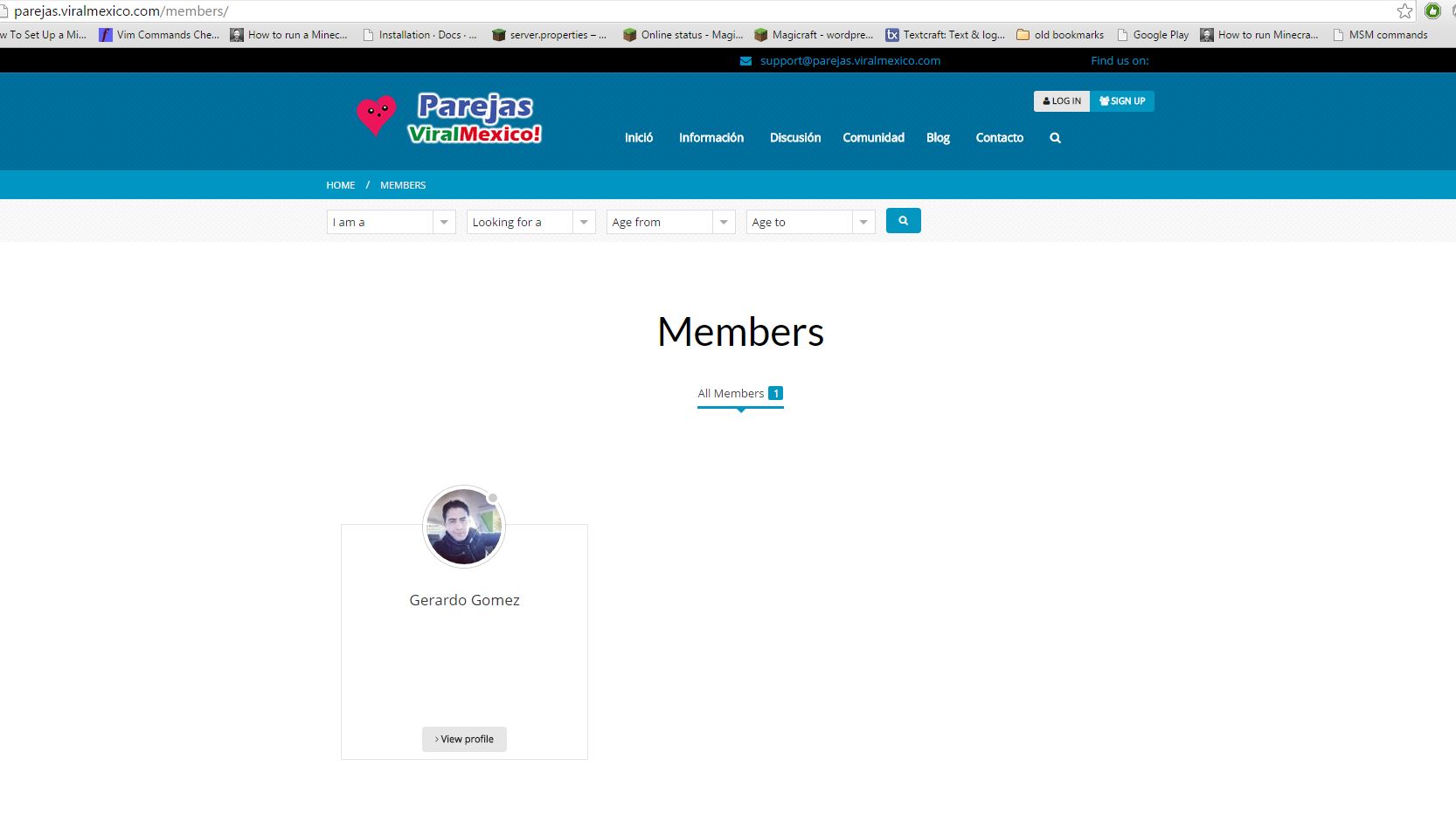Click the Members page heading
This screenshot has height=835, width=1456.
[740, 332]
